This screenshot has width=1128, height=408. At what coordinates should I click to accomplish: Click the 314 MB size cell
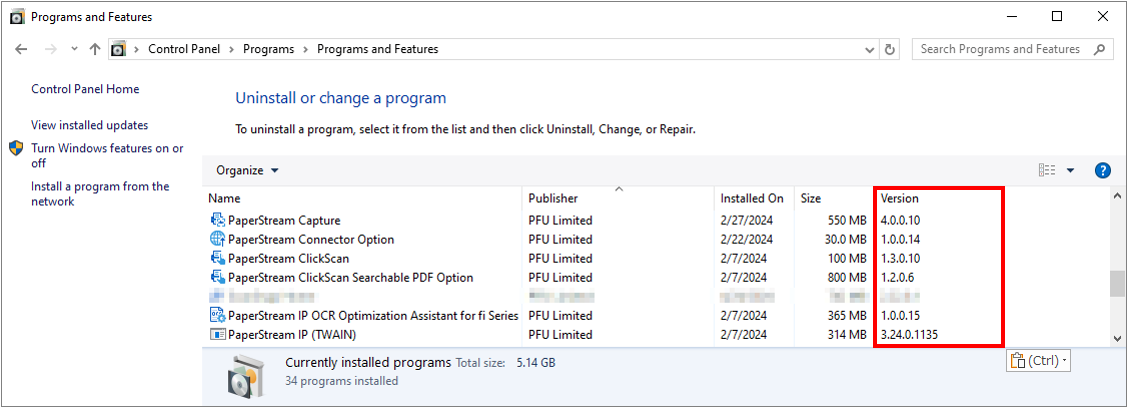pos(847,335)
